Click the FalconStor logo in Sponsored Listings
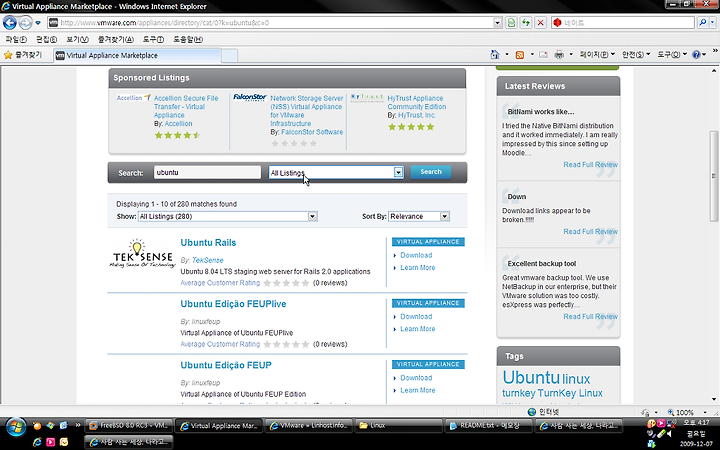Viewport: 720px width, 450px height. point(250,97)
